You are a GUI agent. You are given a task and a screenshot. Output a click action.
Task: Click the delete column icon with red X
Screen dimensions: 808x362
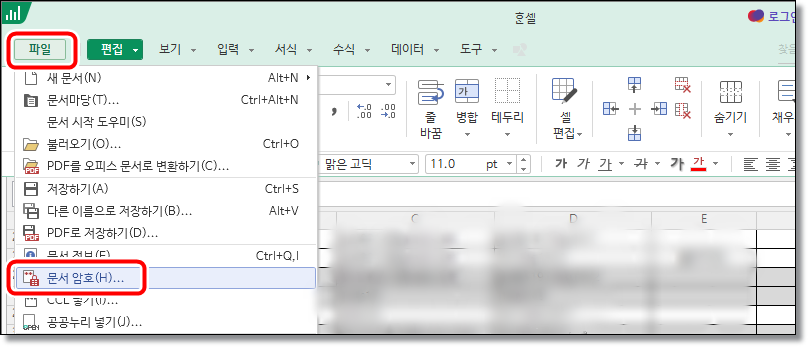pos(683,110)
